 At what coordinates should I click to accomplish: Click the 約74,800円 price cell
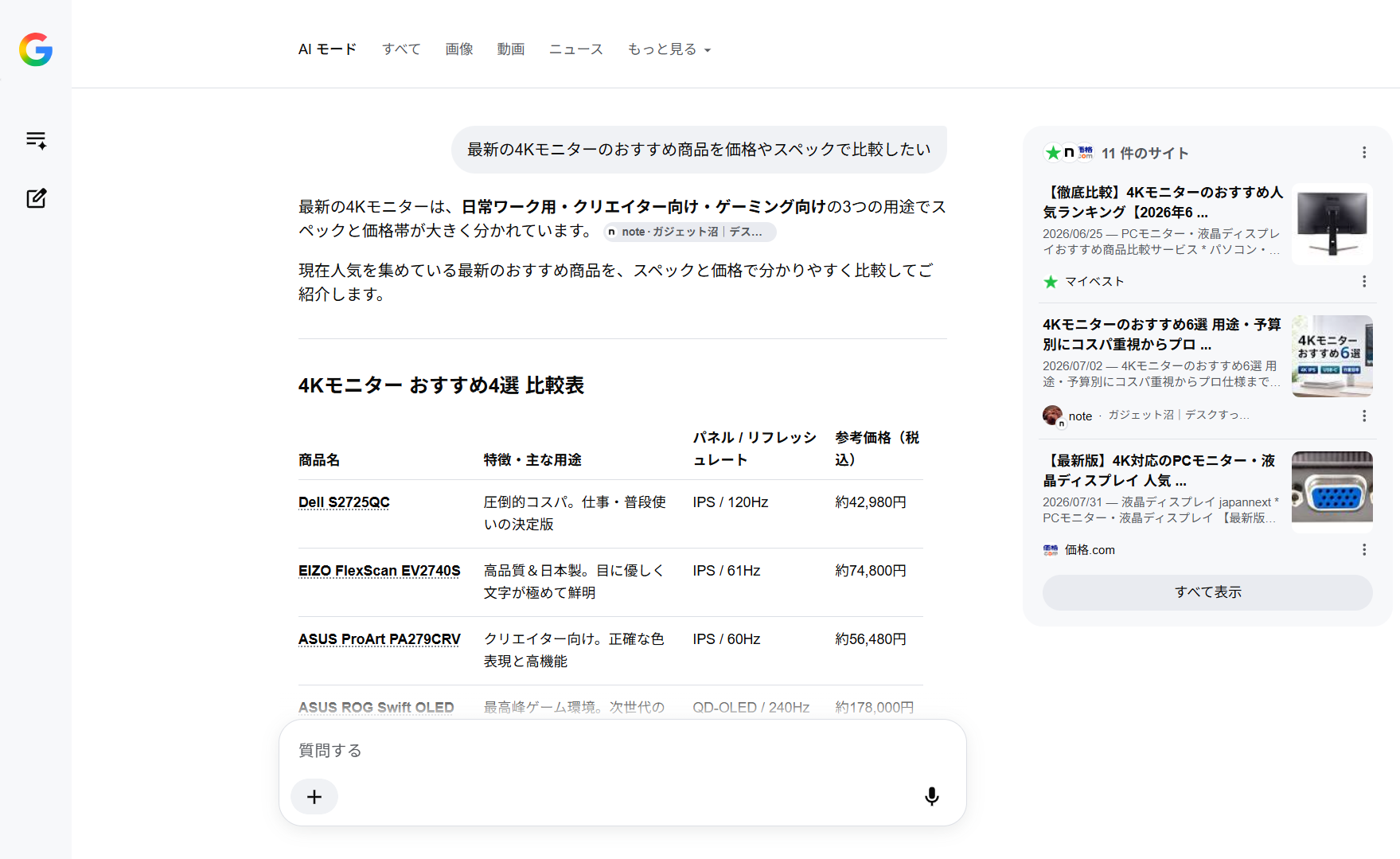click(x=871, y=571)
